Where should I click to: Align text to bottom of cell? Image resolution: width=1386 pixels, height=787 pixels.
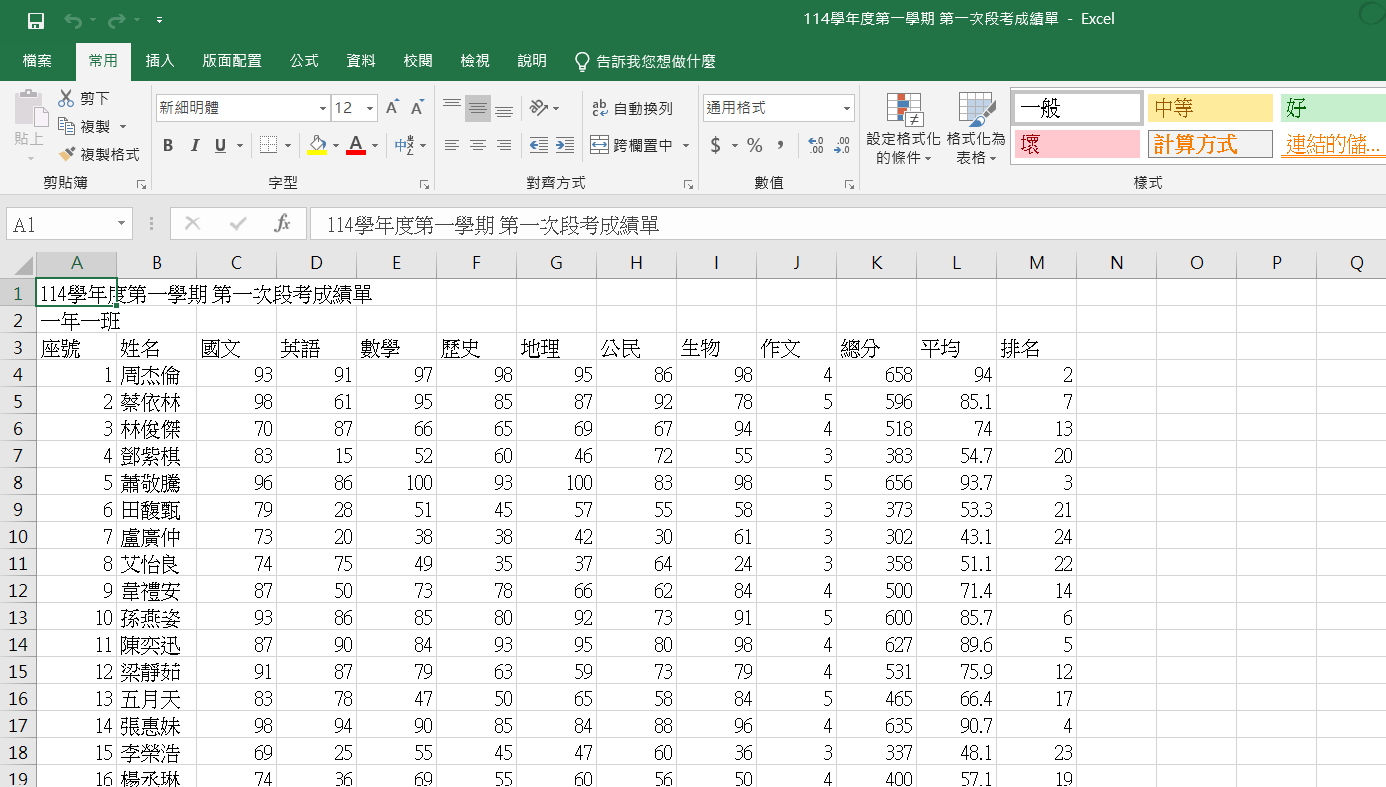click(x=504, y=108)
